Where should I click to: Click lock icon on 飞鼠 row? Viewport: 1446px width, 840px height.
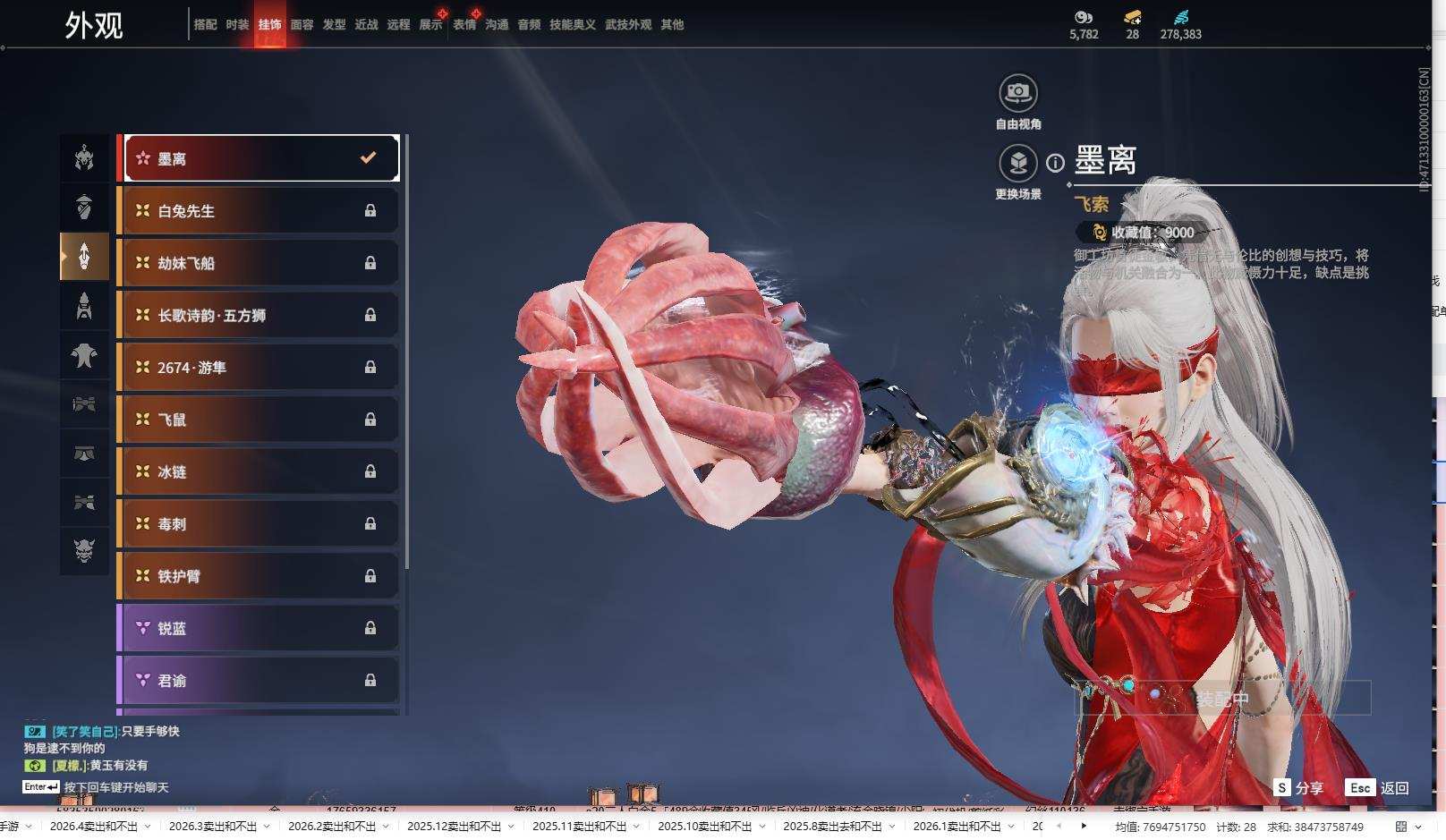tap(370, 420)
